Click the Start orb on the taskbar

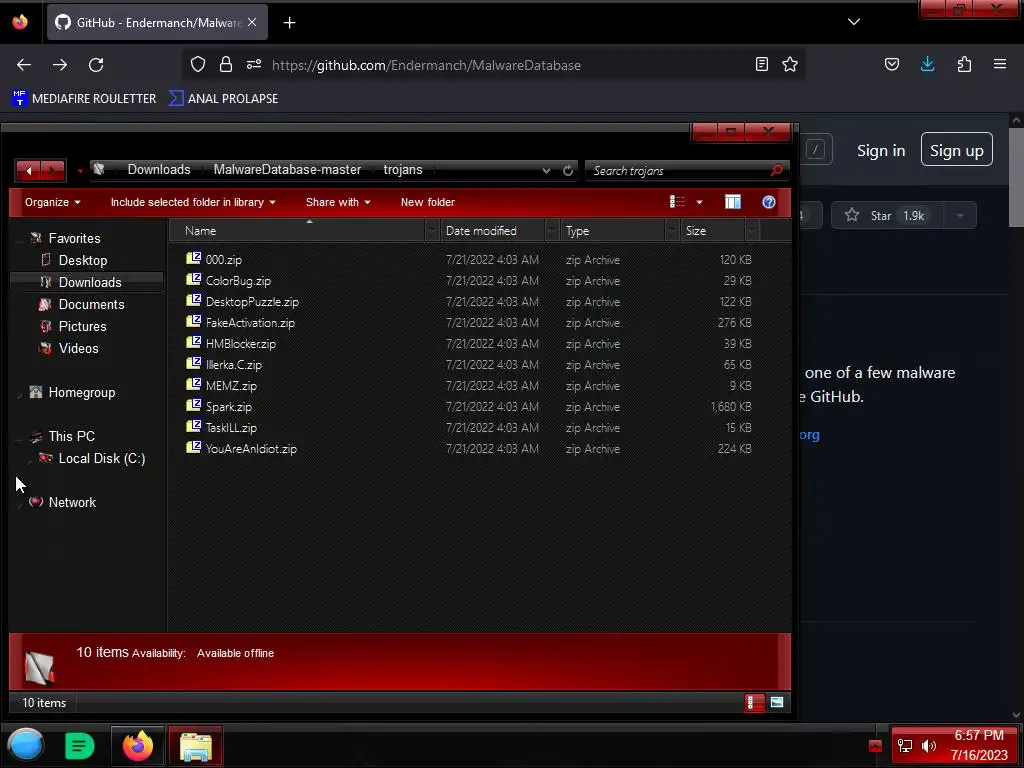(25, 746)
